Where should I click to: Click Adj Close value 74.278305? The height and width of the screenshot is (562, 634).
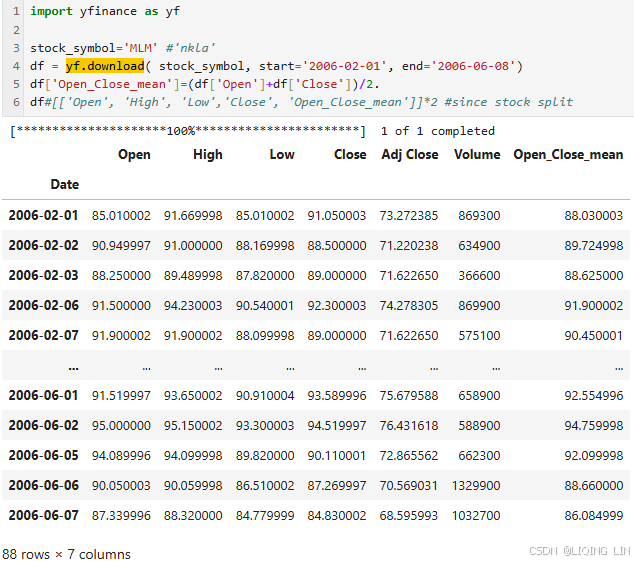408,306
